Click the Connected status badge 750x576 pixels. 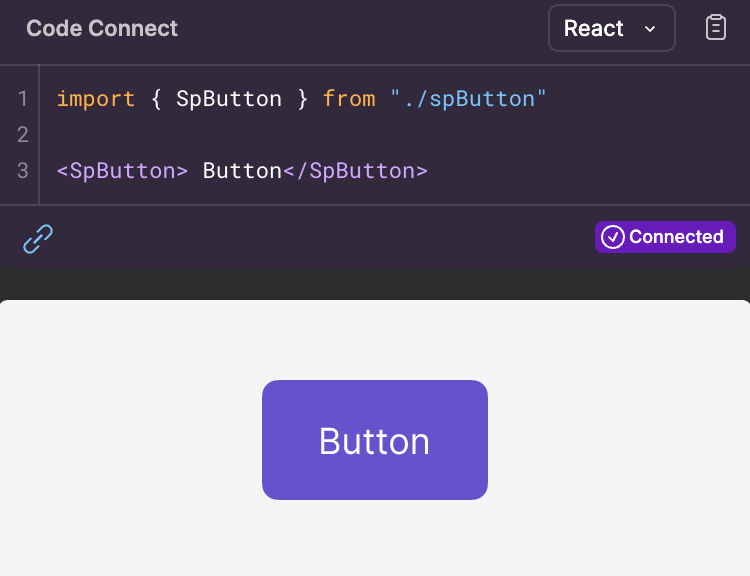click(x=665, y=237)
